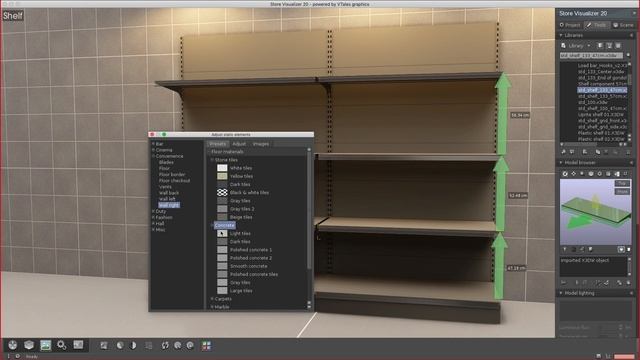Select Floor checkout in the elements tree
Screen dimensions: 640x360
(x=174, y=180)
